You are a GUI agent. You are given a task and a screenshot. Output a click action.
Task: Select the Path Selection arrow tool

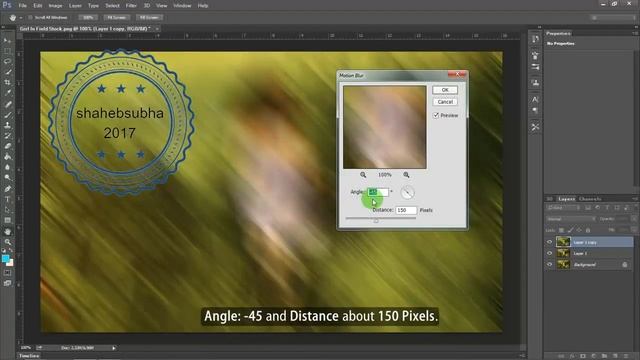(7, 210)
